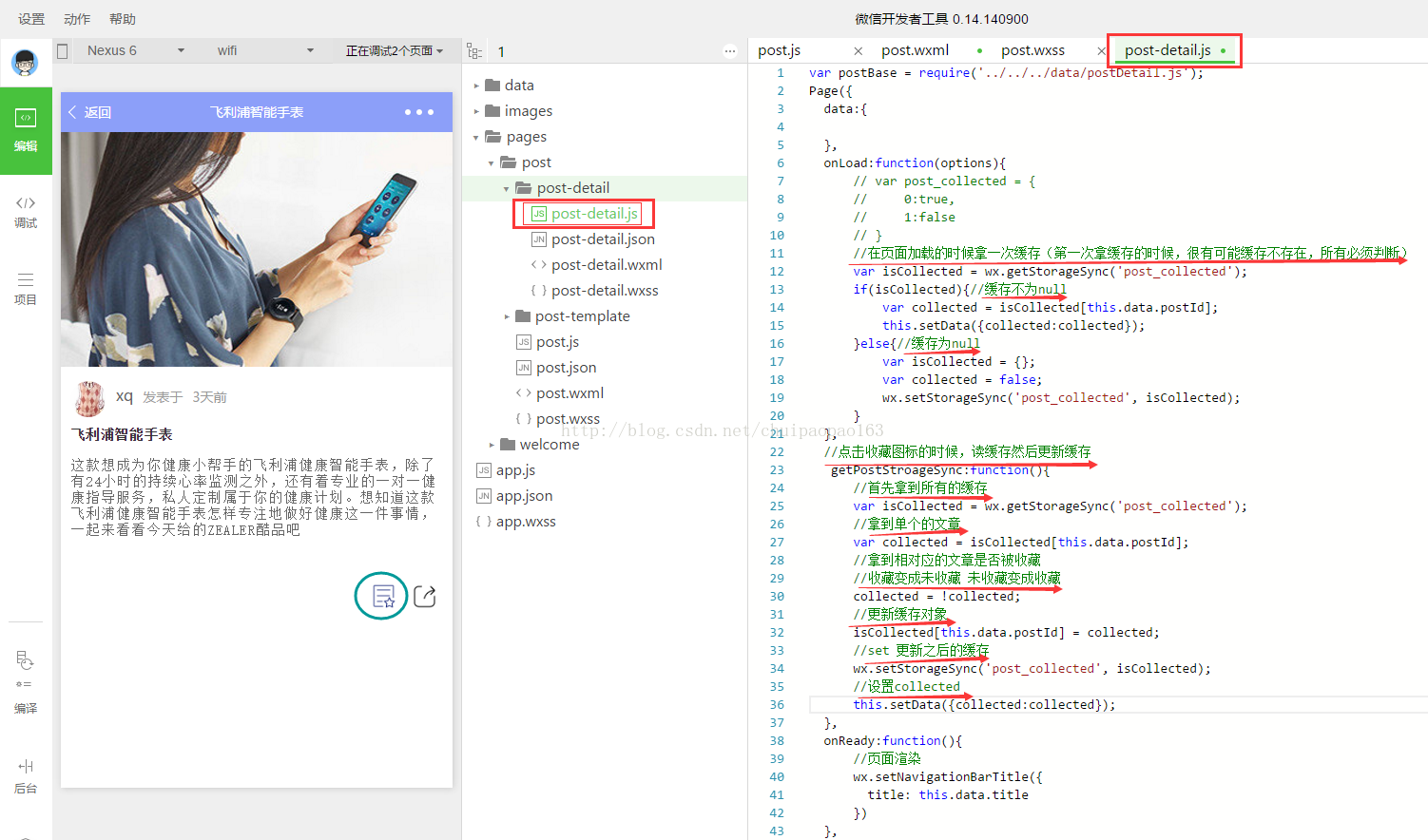Open post-detail.wxml file
1428x840 pixels.
pos(596,265)
